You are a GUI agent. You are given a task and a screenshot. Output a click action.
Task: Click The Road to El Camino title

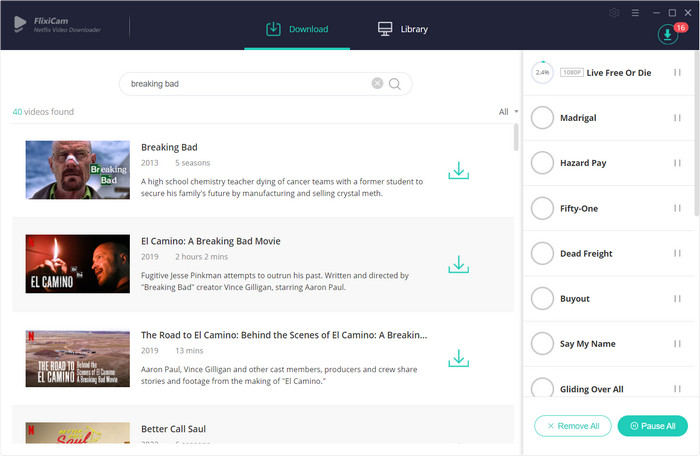pyautogui.click(x=284, y=335)
